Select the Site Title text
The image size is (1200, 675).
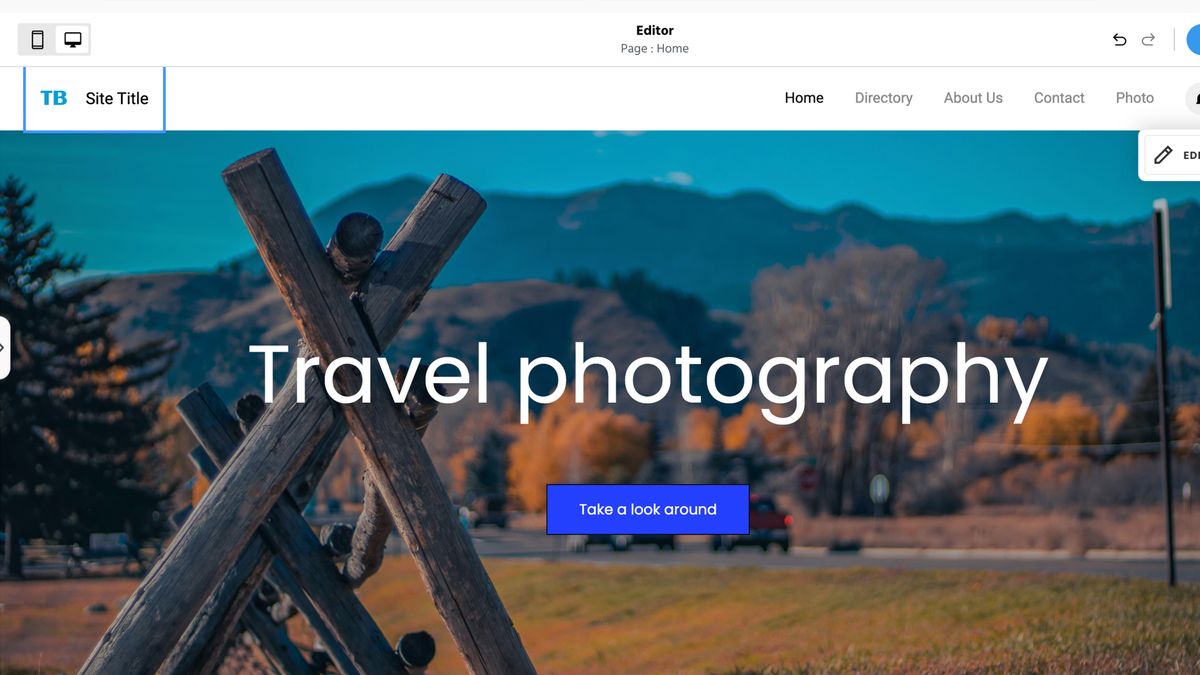(x=117, y=98)
